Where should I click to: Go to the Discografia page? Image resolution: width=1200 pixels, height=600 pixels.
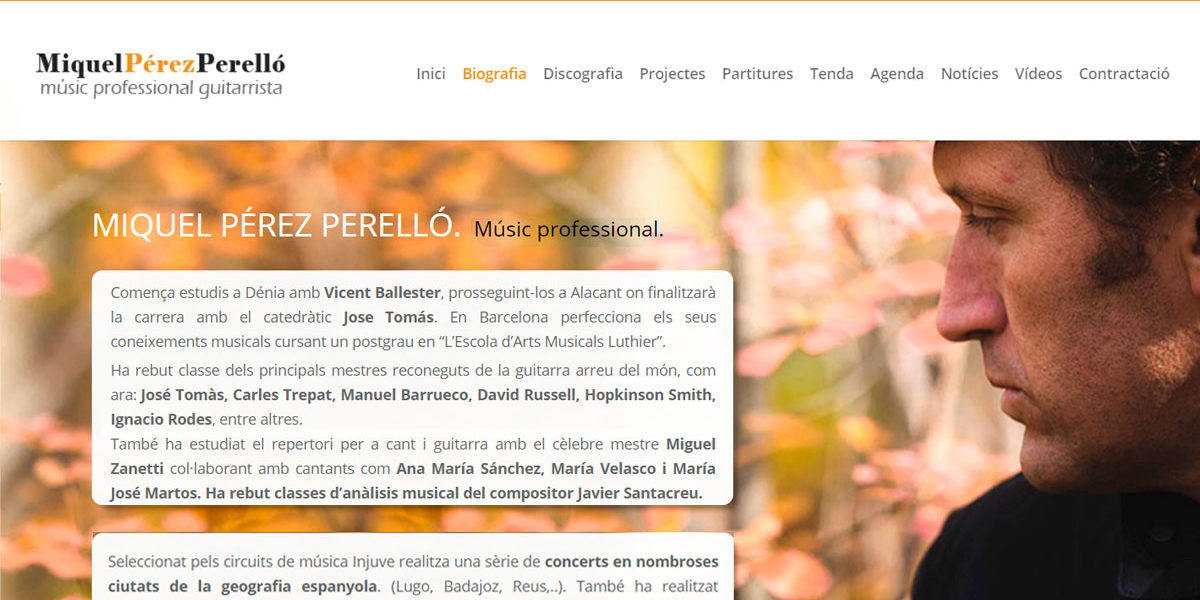tap(583, 73)
